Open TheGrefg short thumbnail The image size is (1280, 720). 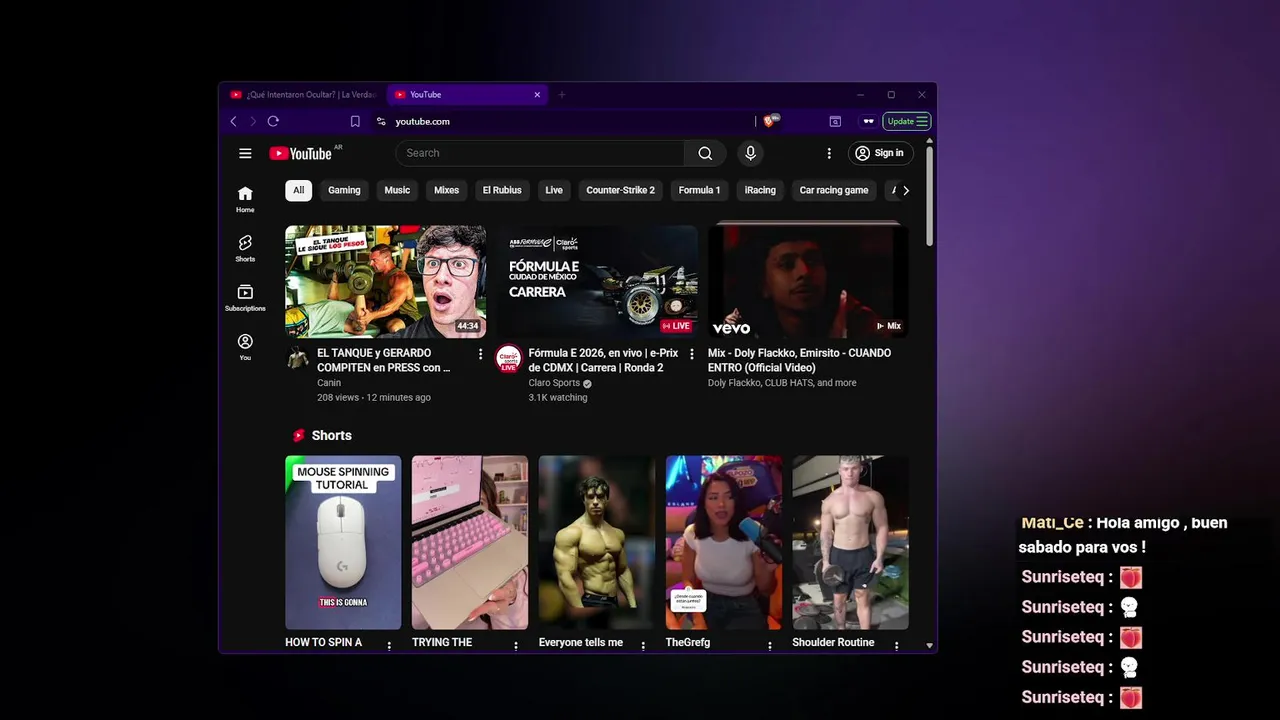tap(724, 543)
